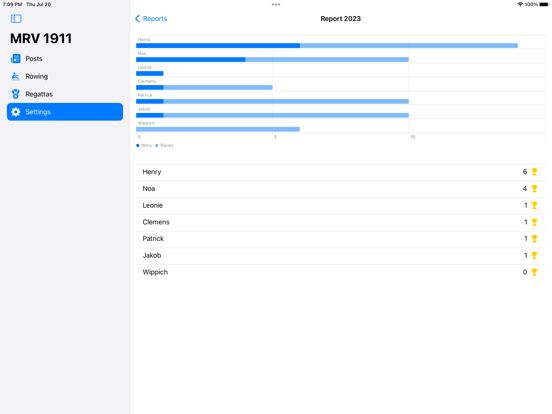Tap the three-dot multitasking control

click(x=276, y=5)
